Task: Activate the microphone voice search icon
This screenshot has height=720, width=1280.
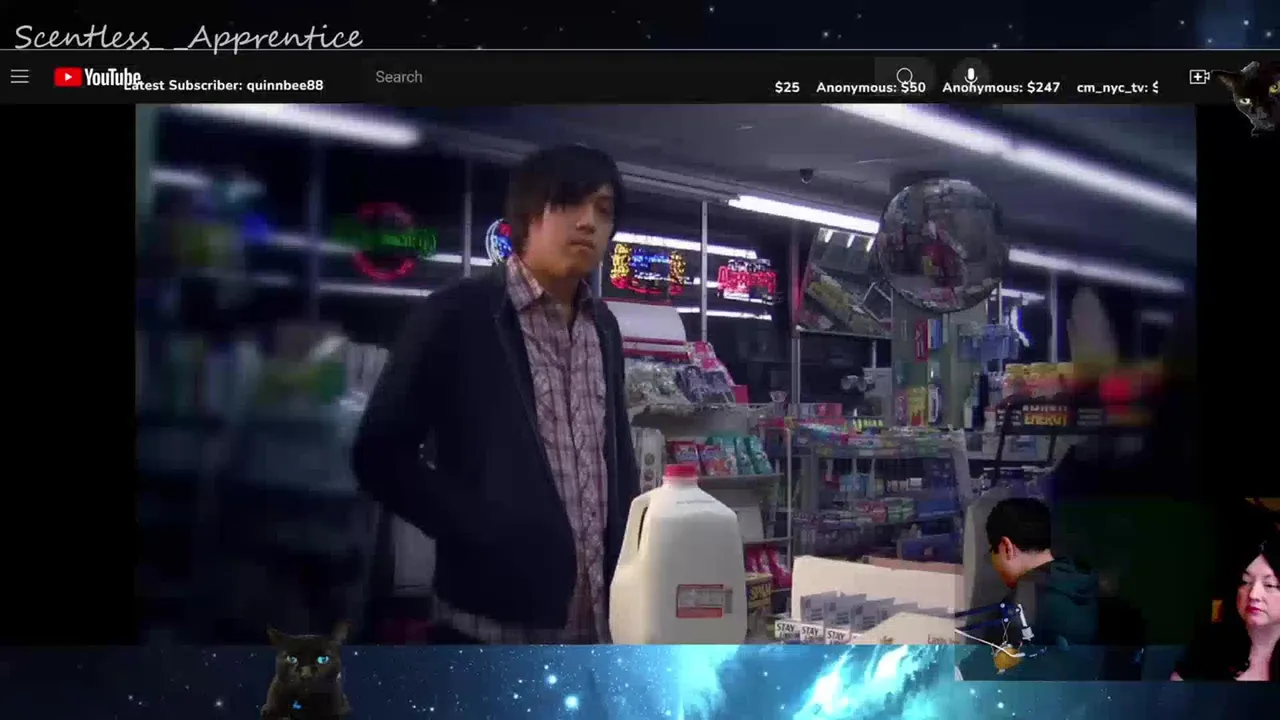Action: [970, 77]
